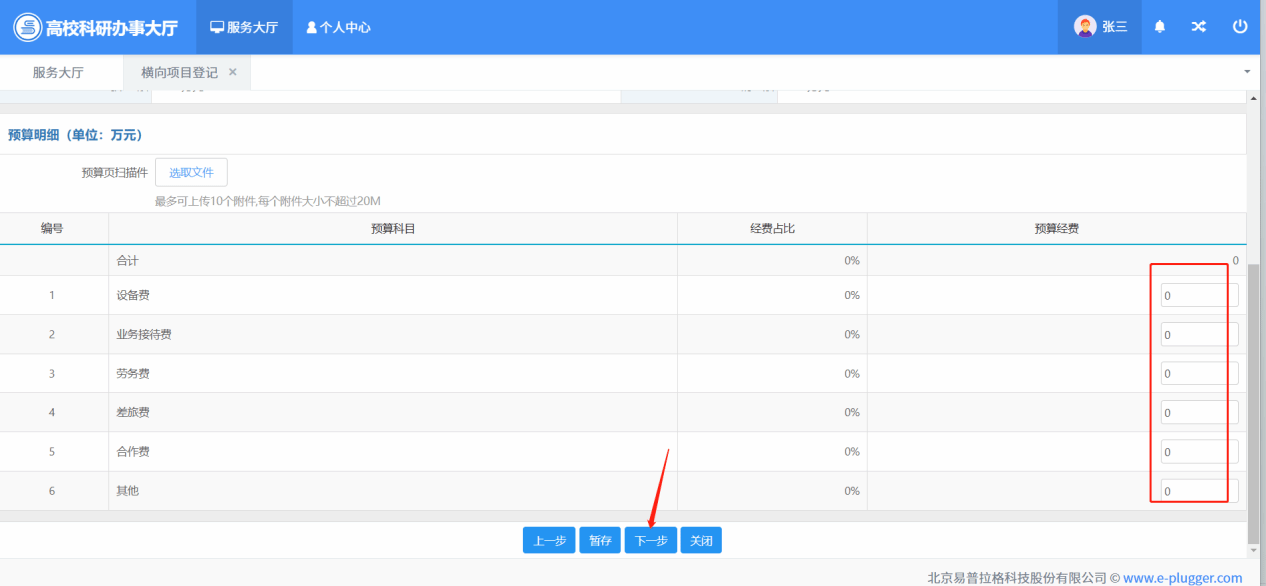Click the 选取文件 upload button

(x=191, y=172)
